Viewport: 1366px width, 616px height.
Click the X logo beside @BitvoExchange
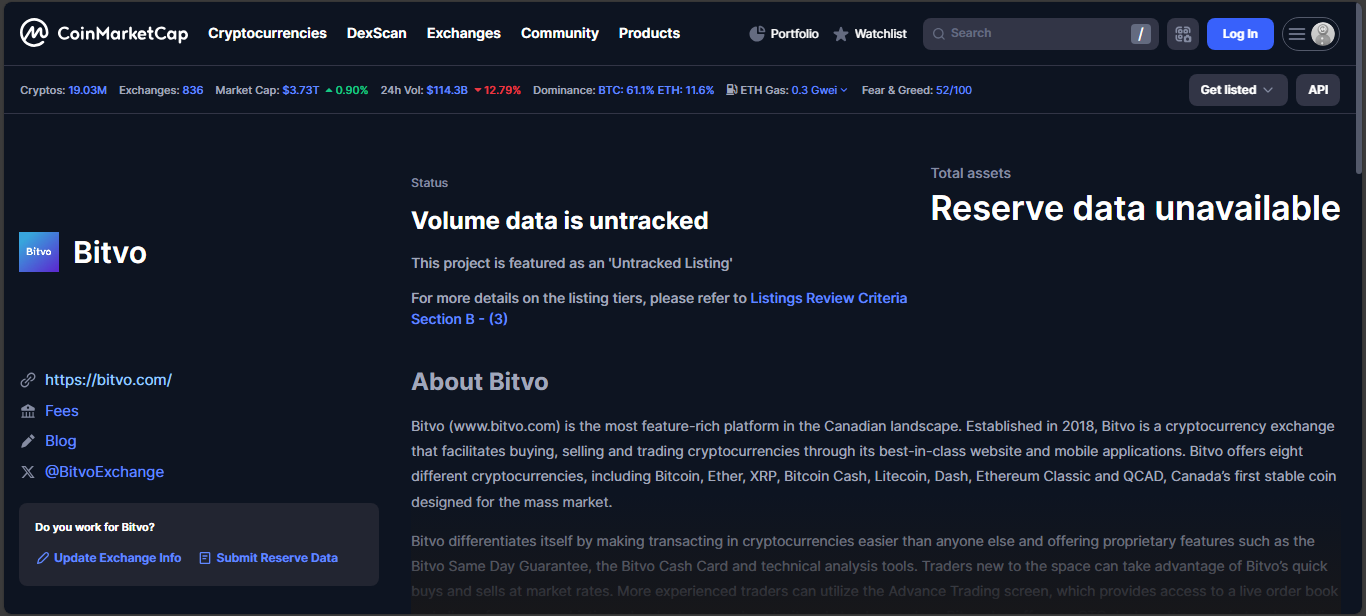point(28,472)
